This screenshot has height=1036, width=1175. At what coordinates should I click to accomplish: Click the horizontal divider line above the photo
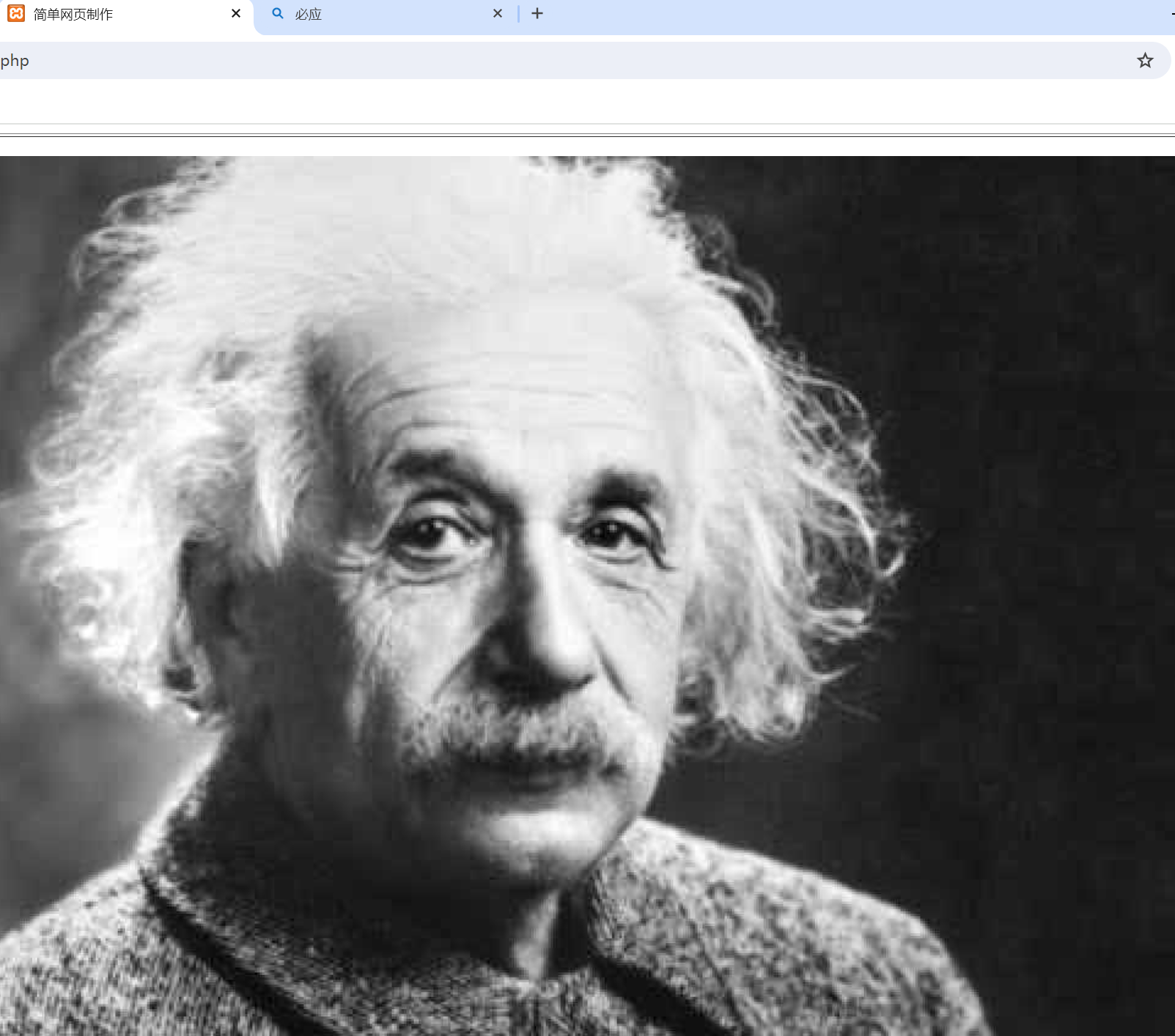pyautogui.click(x=586, y=136)
